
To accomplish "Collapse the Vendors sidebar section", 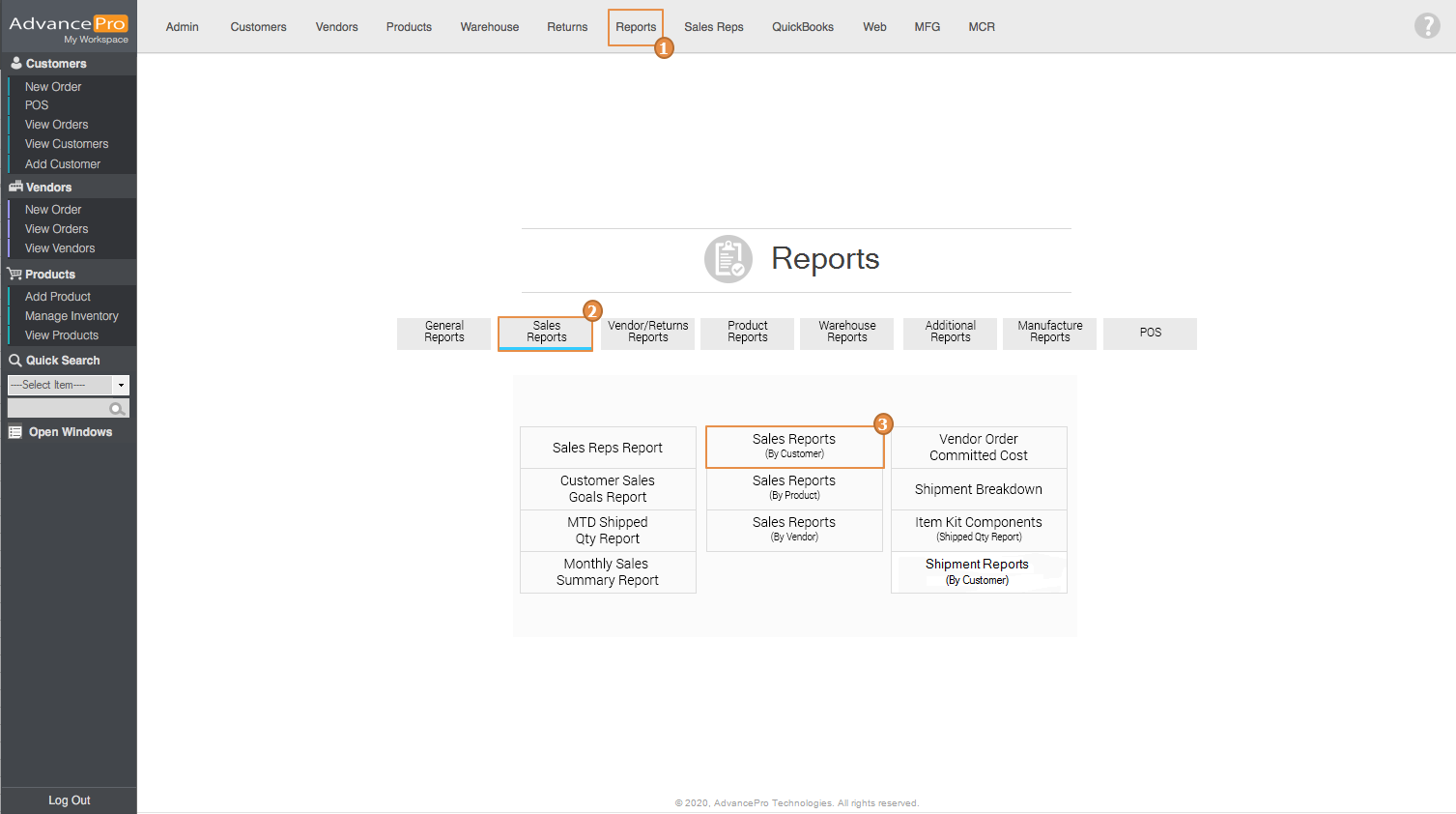I will [48, 188].
